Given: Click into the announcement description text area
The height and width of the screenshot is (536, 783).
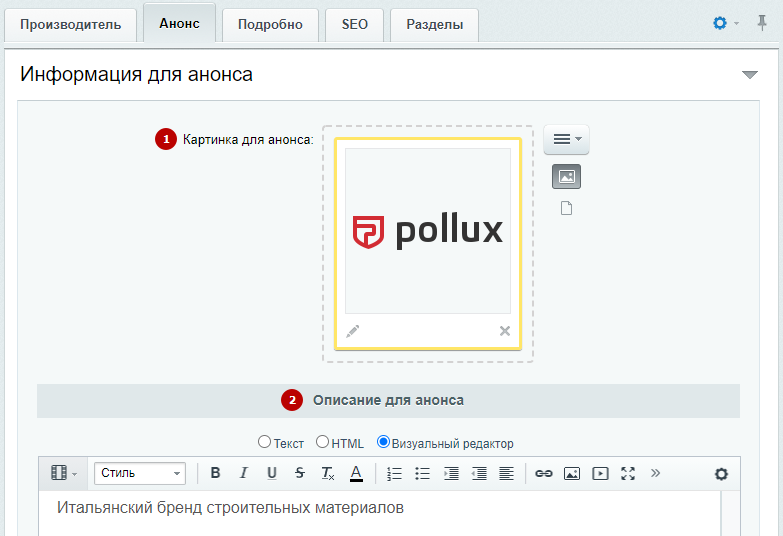Looking at the screenshot, I should point(380,514).
